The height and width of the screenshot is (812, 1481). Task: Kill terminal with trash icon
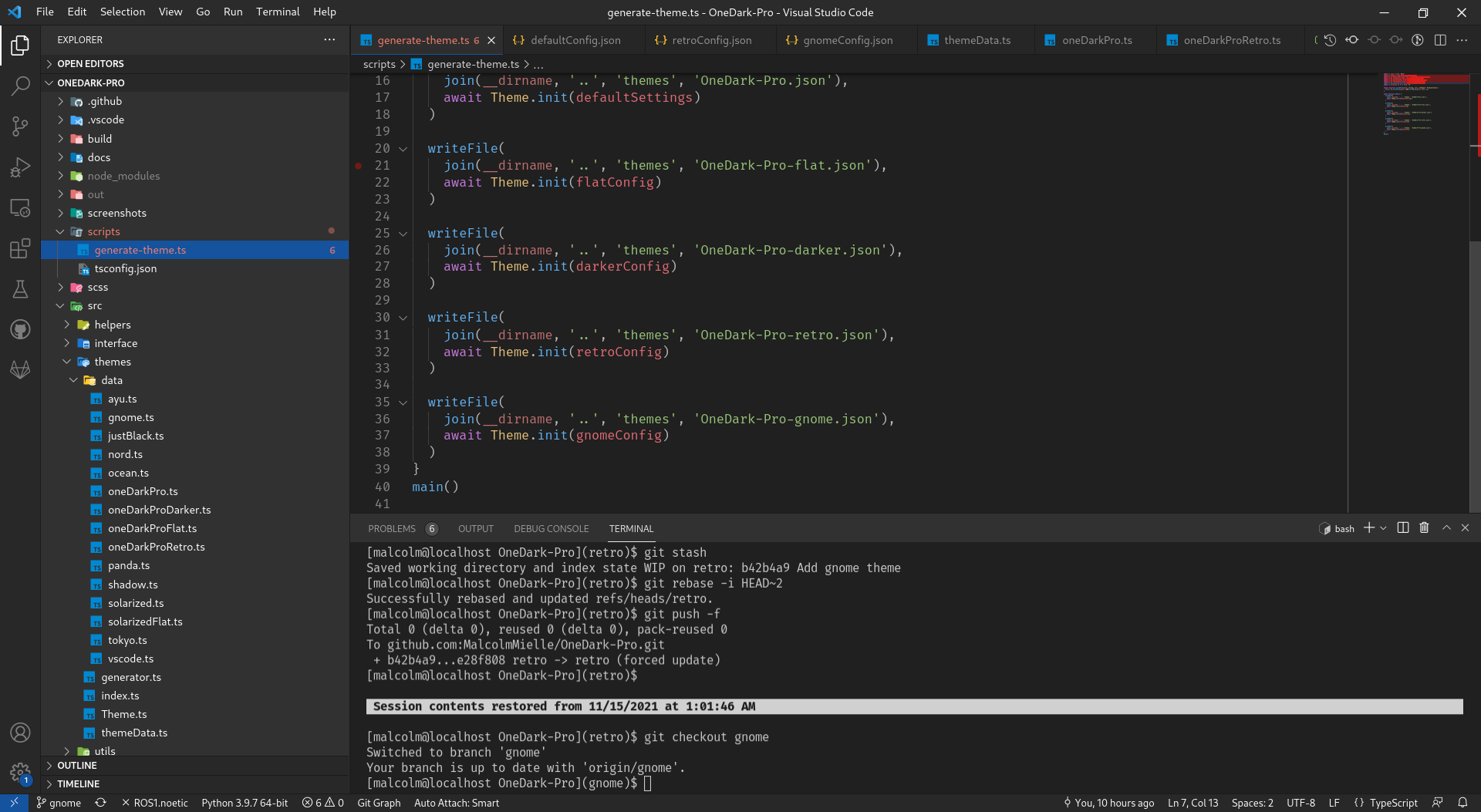point(1424,528)
